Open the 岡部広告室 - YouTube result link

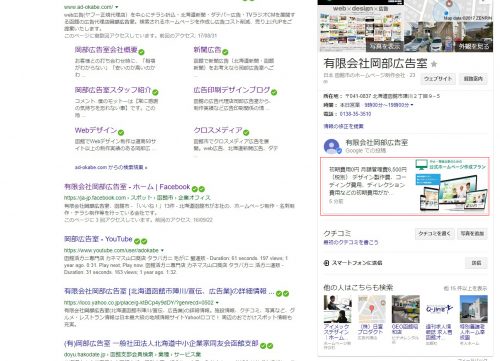(98, 239)
